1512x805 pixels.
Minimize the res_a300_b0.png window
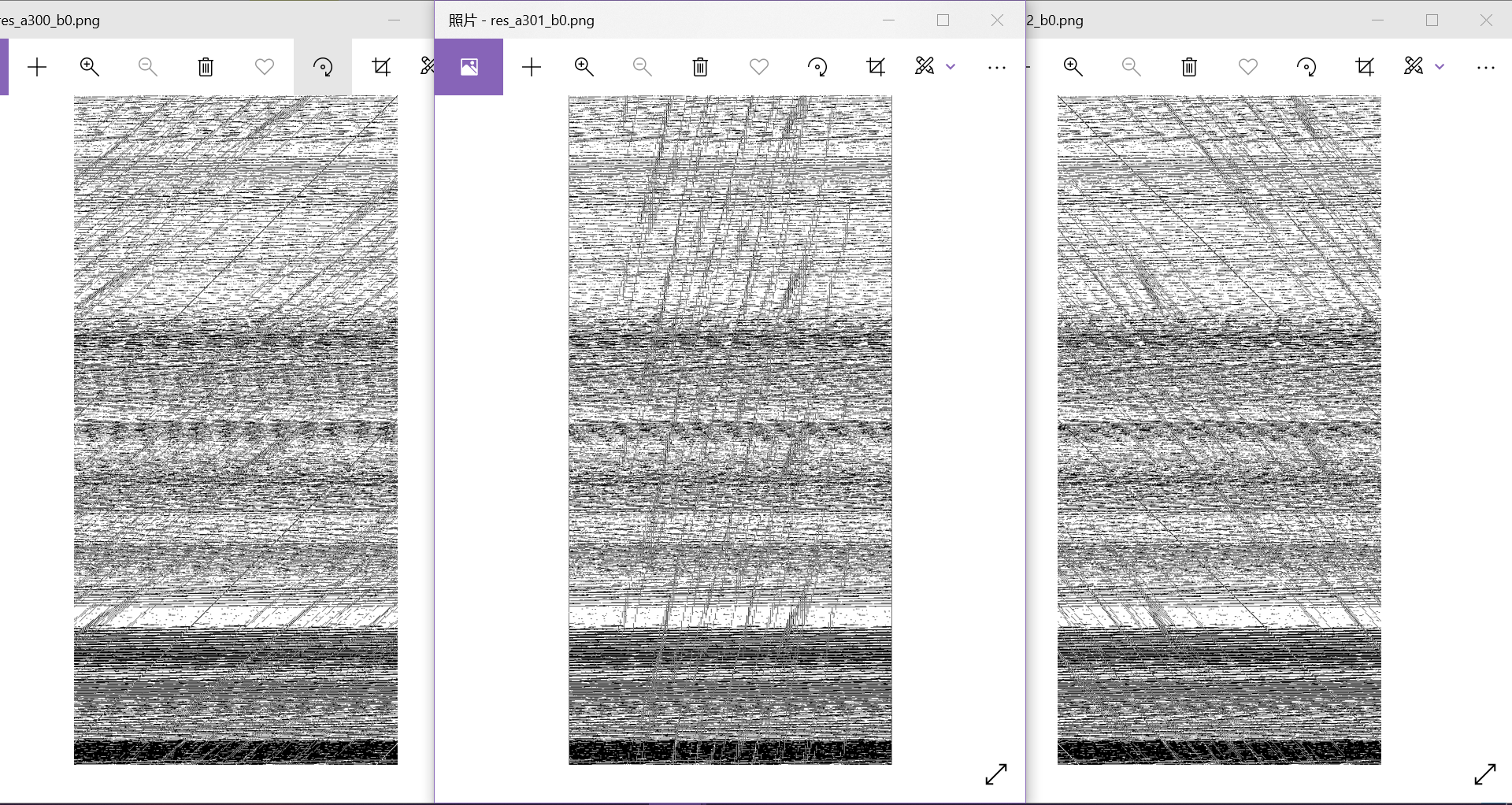(x=395, y=20)
